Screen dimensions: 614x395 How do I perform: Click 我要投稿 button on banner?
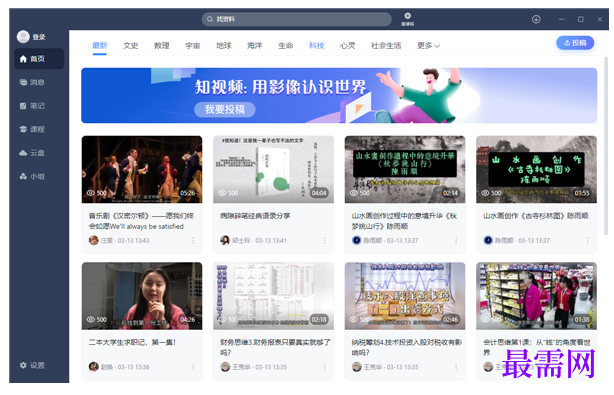click(x=225, y=110)
